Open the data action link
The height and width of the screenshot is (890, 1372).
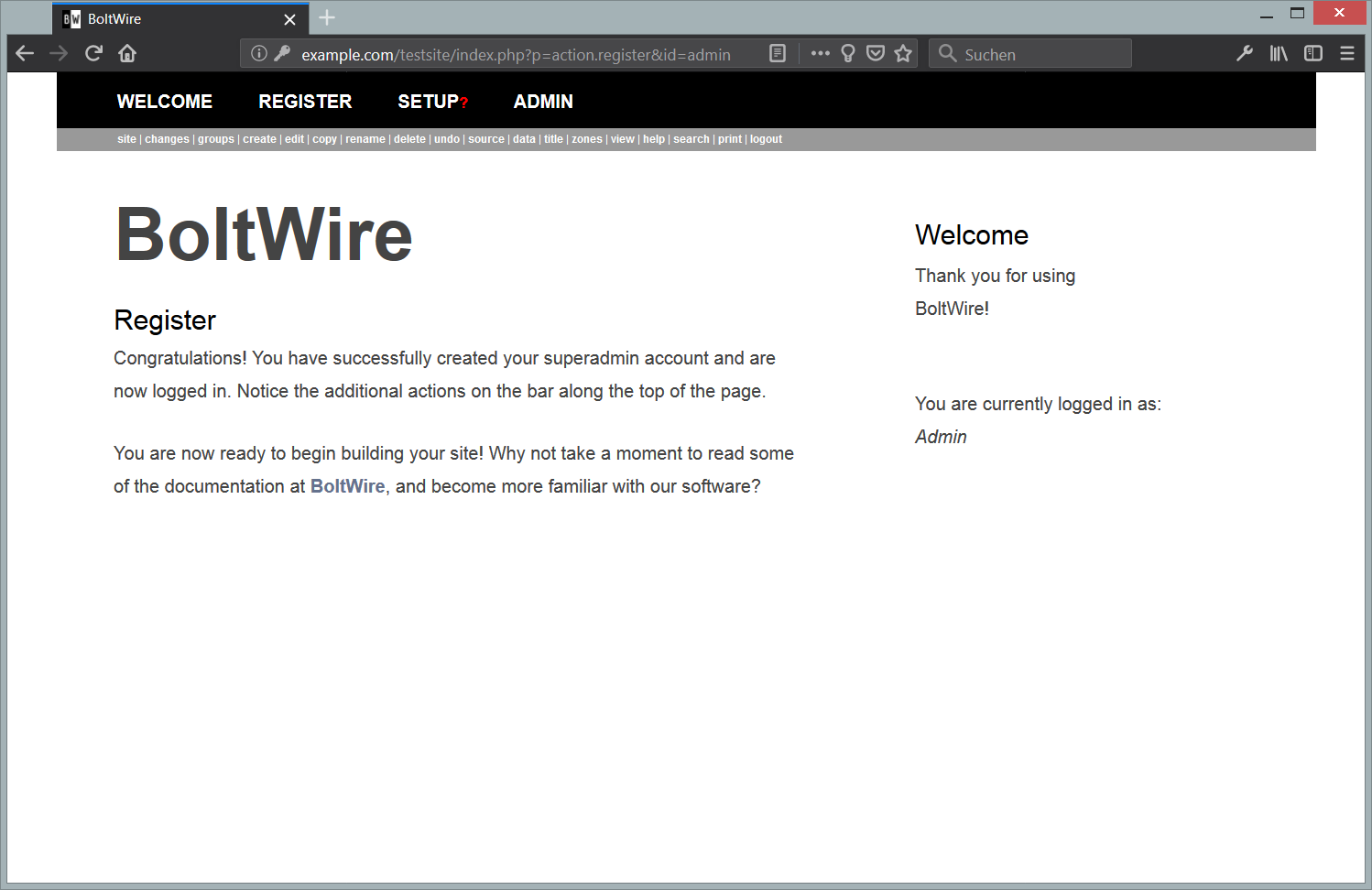click(x=524, y=139)
